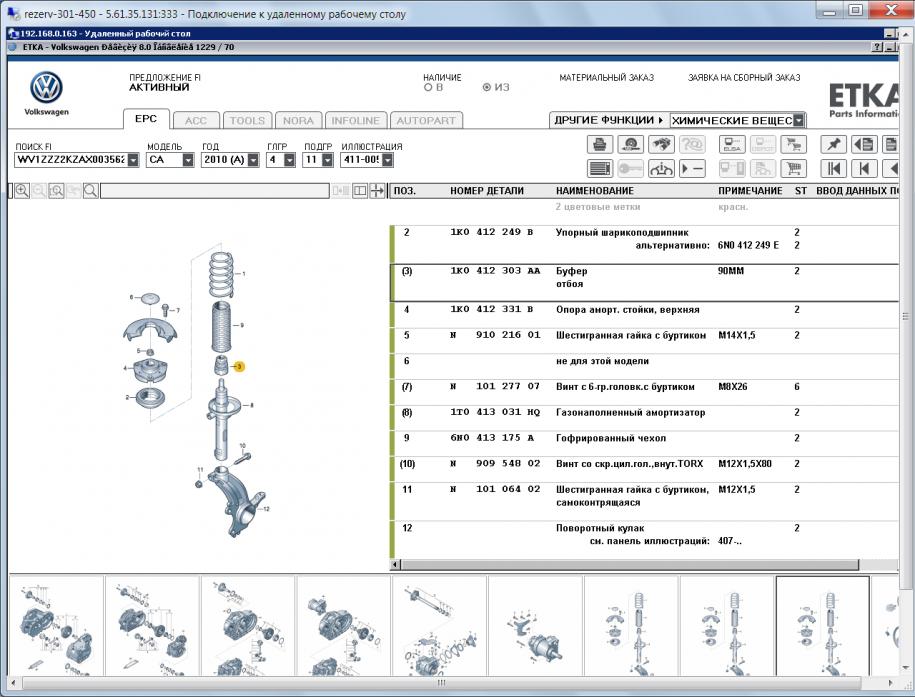This screenshot has width=915, height=697.
Task: Click the ПРЕДЛОЖЕНИЕ FI АКТИВНЫЙ label
Action: pos(165,82)
